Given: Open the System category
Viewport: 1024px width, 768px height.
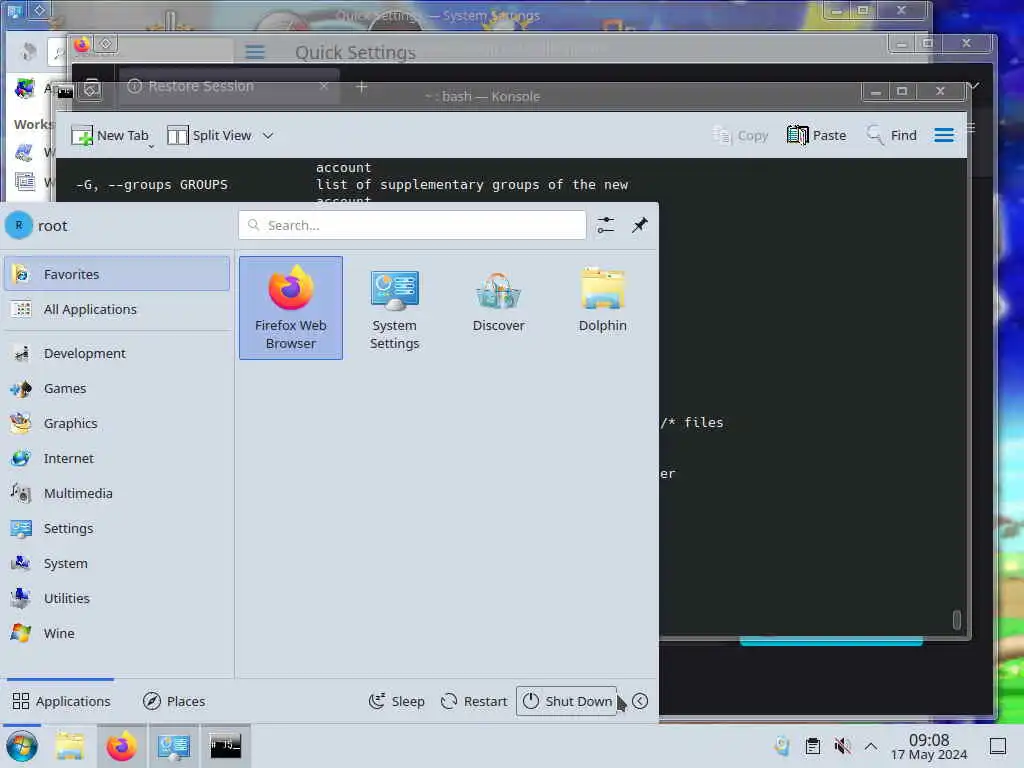Looking at the screenshot, I should (117, 564).
